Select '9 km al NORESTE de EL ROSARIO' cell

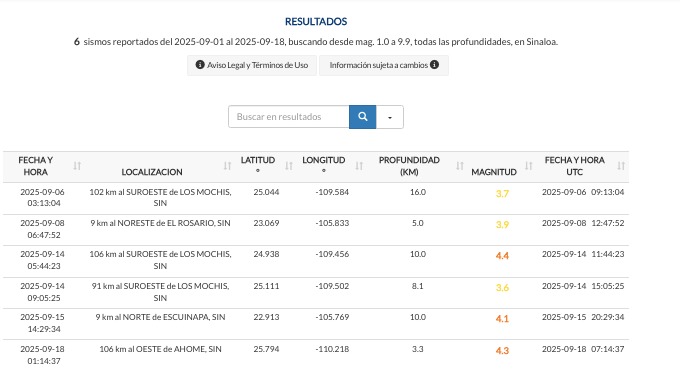point(160,223)
